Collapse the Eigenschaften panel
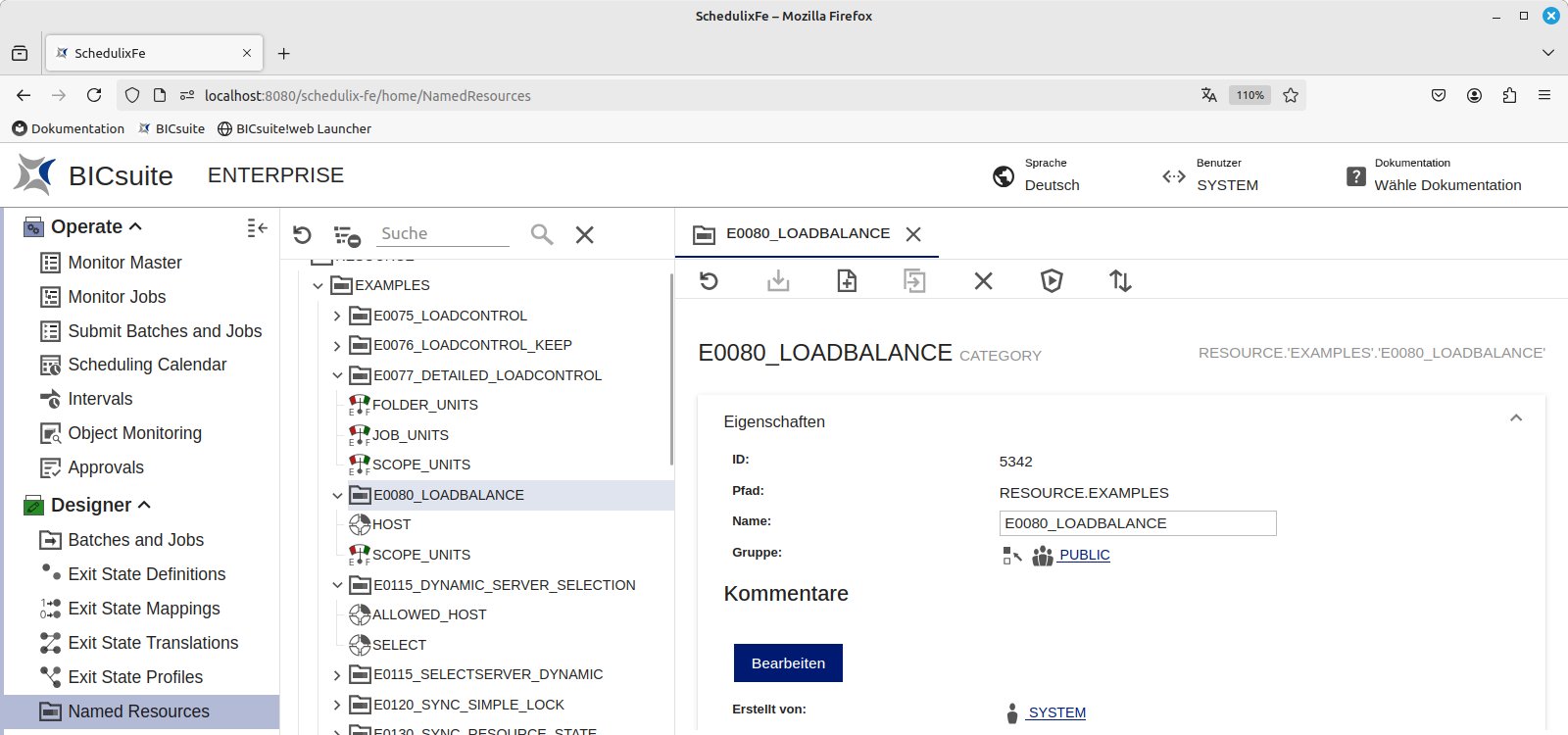 pyautogui.click(x=1515, y=418)
